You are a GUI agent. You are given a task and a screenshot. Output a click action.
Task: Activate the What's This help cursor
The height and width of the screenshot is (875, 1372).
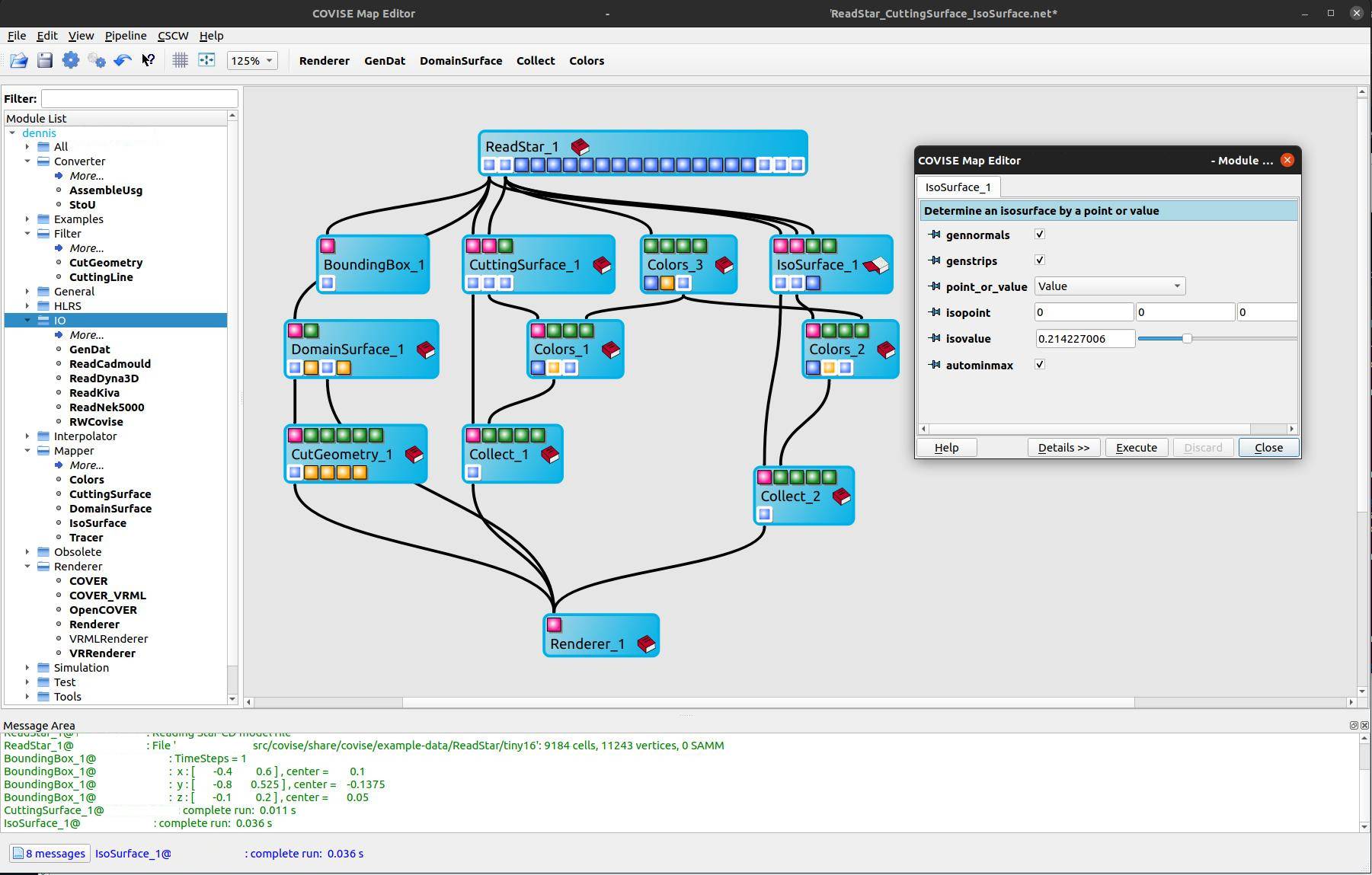(x=149, y=60)
